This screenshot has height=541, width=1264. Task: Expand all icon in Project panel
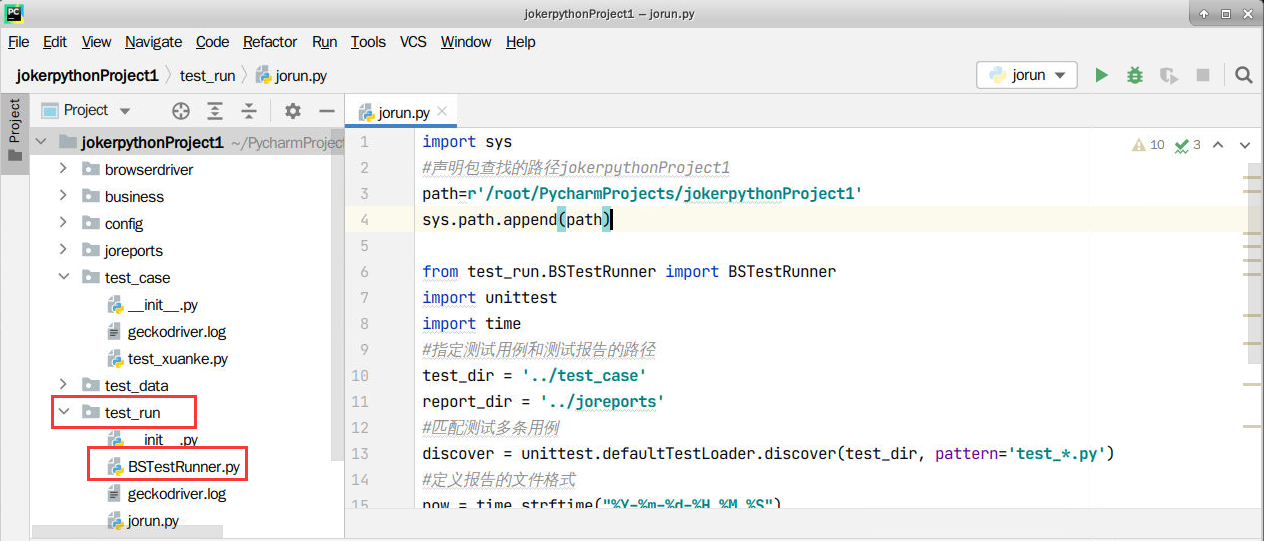pyautogui.click(x=215, y=111)
